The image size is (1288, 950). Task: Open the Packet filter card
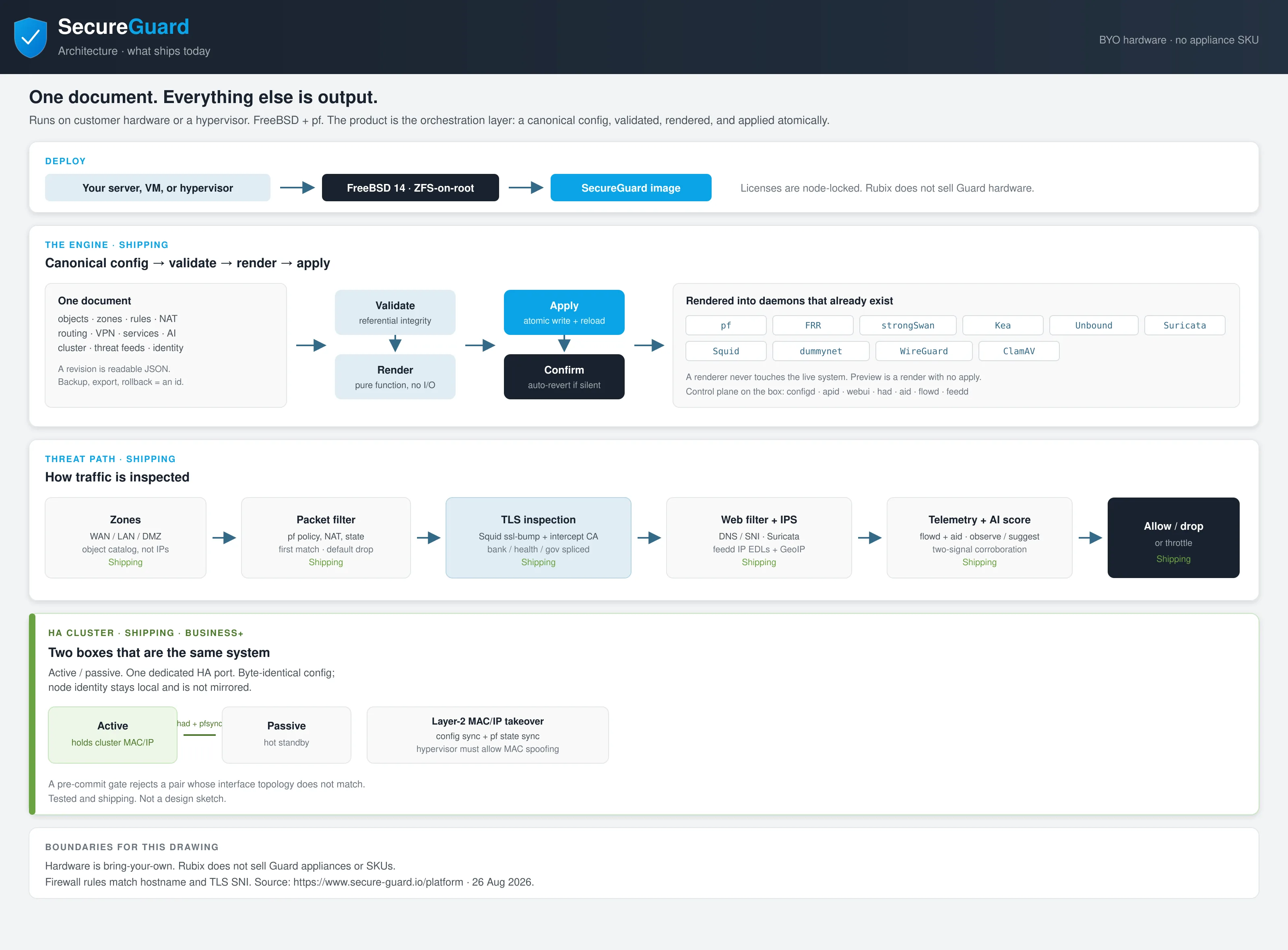pos(326,538)
